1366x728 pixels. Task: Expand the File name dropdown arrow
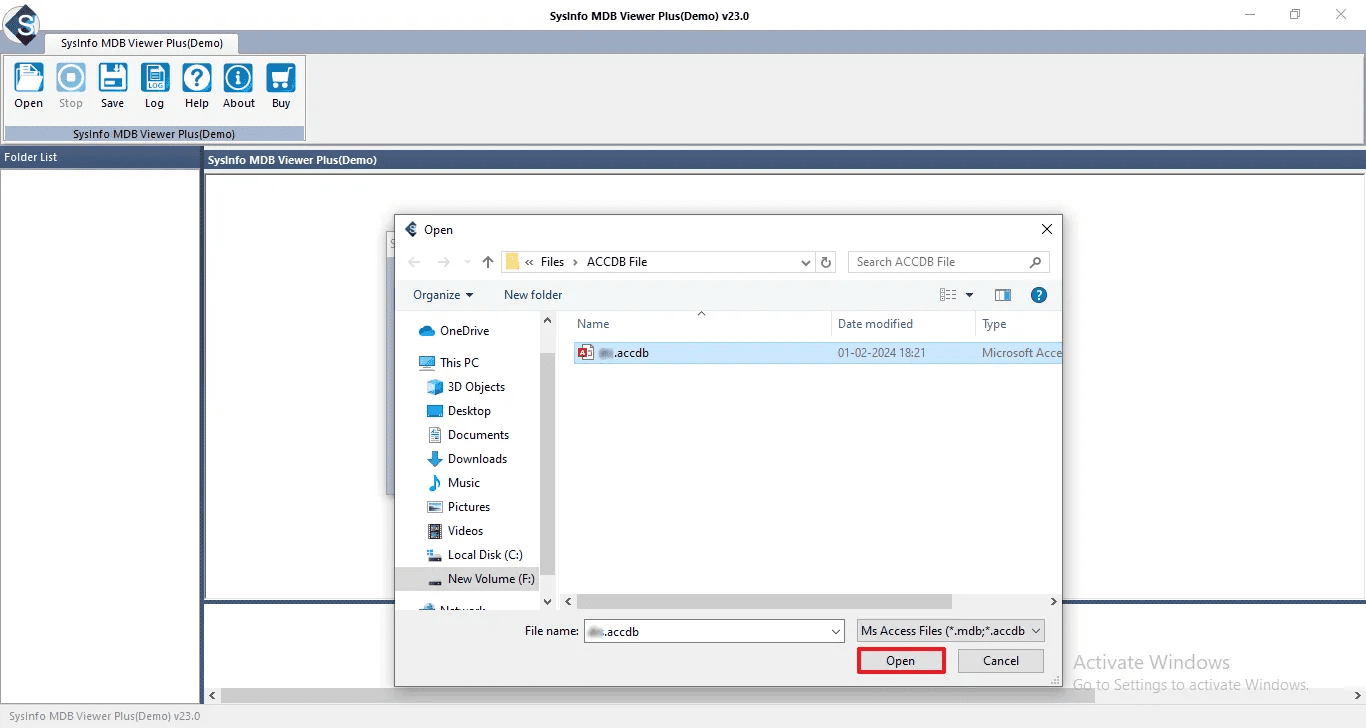click(836, 631)
